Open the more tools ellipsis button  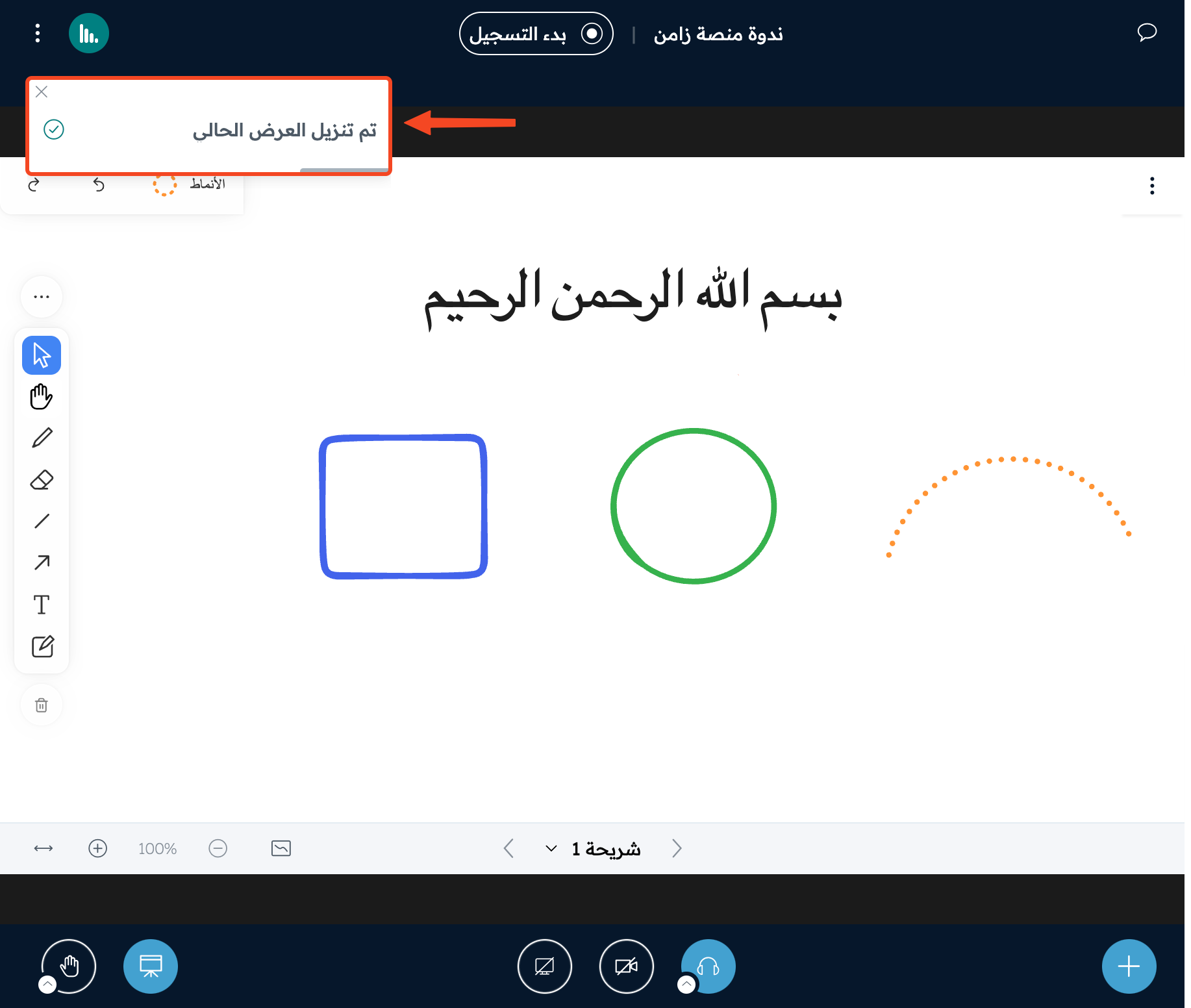[x=42, y=297]
